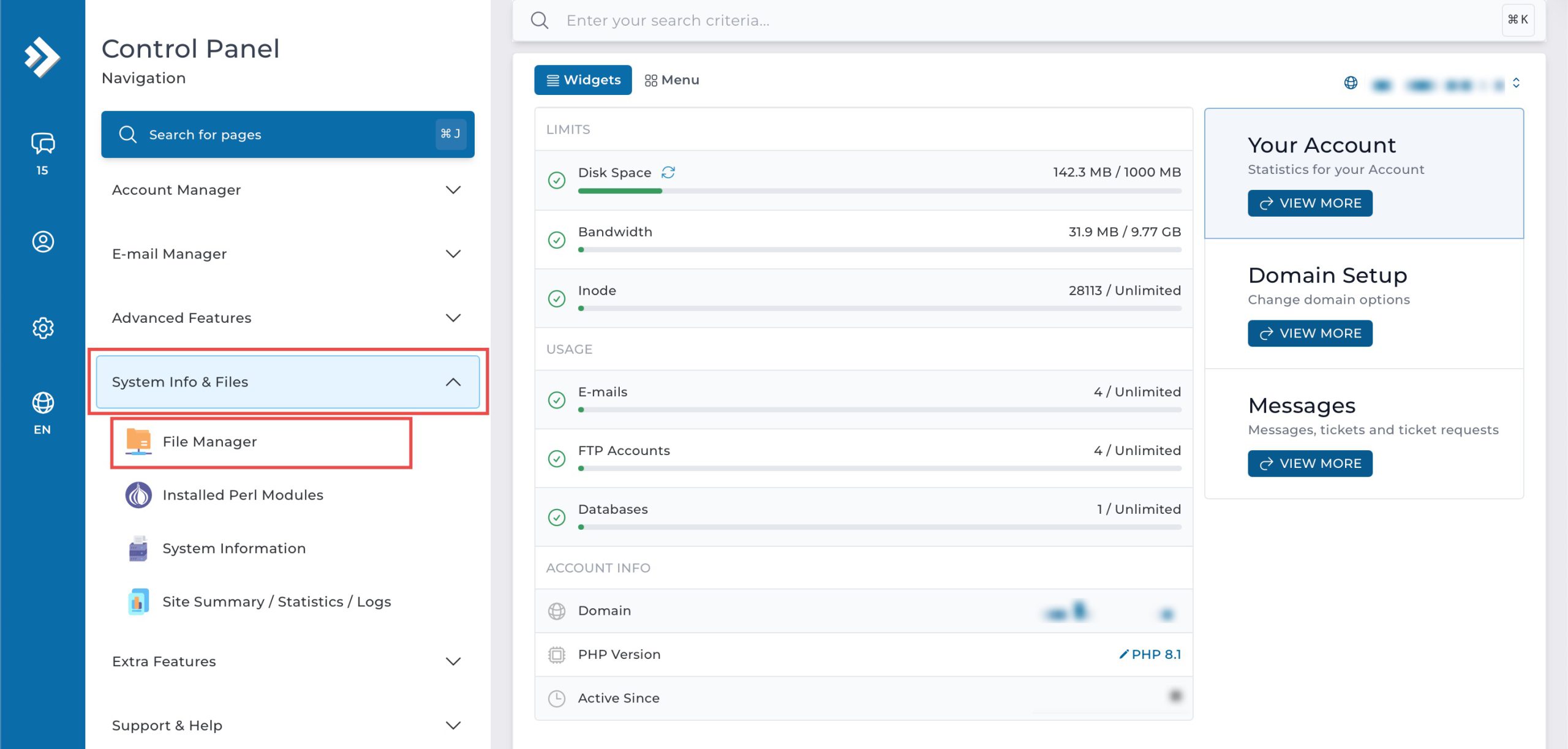Open messages icon showing 15

[x=42, y=145]
